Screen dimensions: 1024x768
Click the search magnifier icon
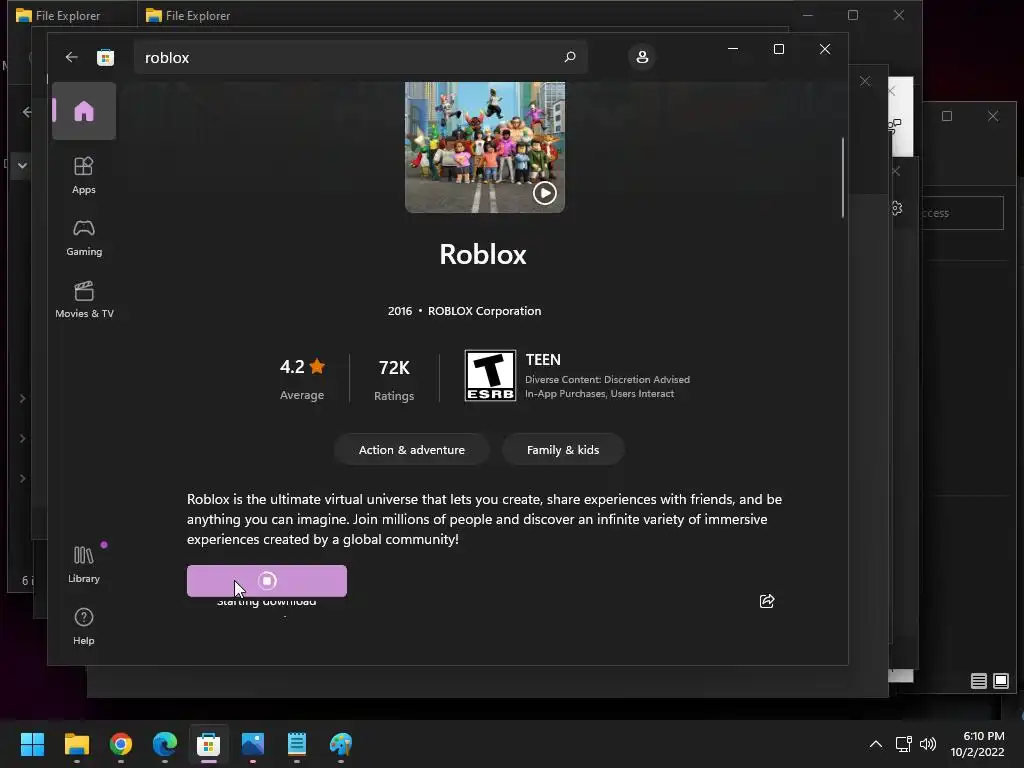pyautogui.click(x=569, y=57)
